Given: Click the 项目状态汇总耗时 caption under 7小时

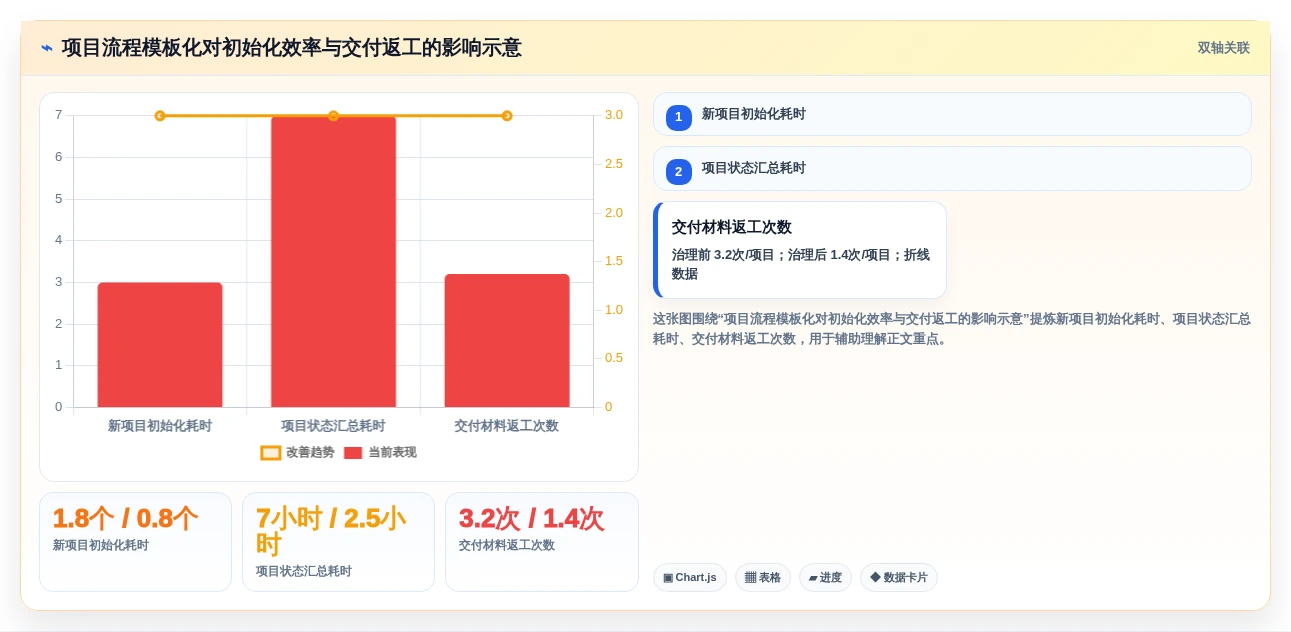Looking at the screenshot, I should [304, 571].
